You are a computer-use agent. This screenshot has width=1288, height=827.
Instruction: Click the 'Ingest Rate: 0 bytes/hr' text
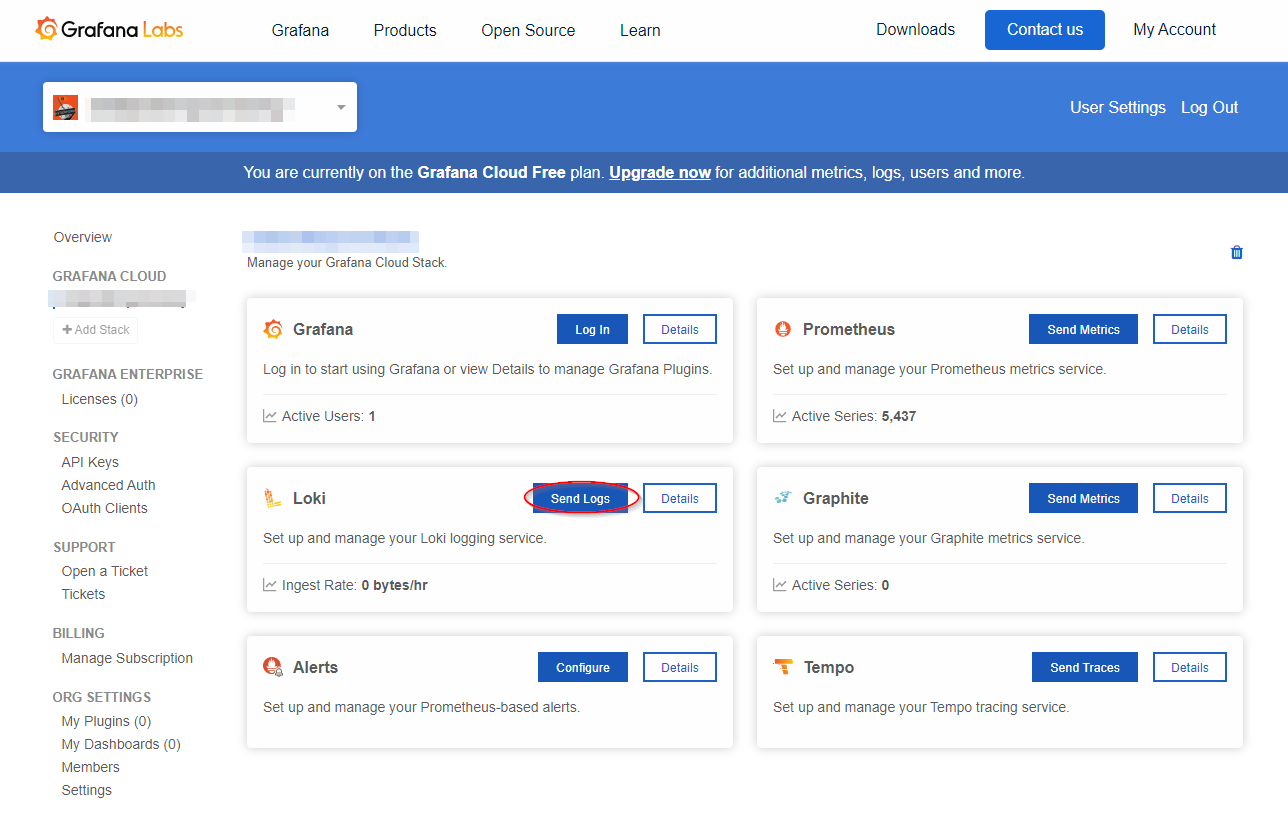[x=355, y=585]
